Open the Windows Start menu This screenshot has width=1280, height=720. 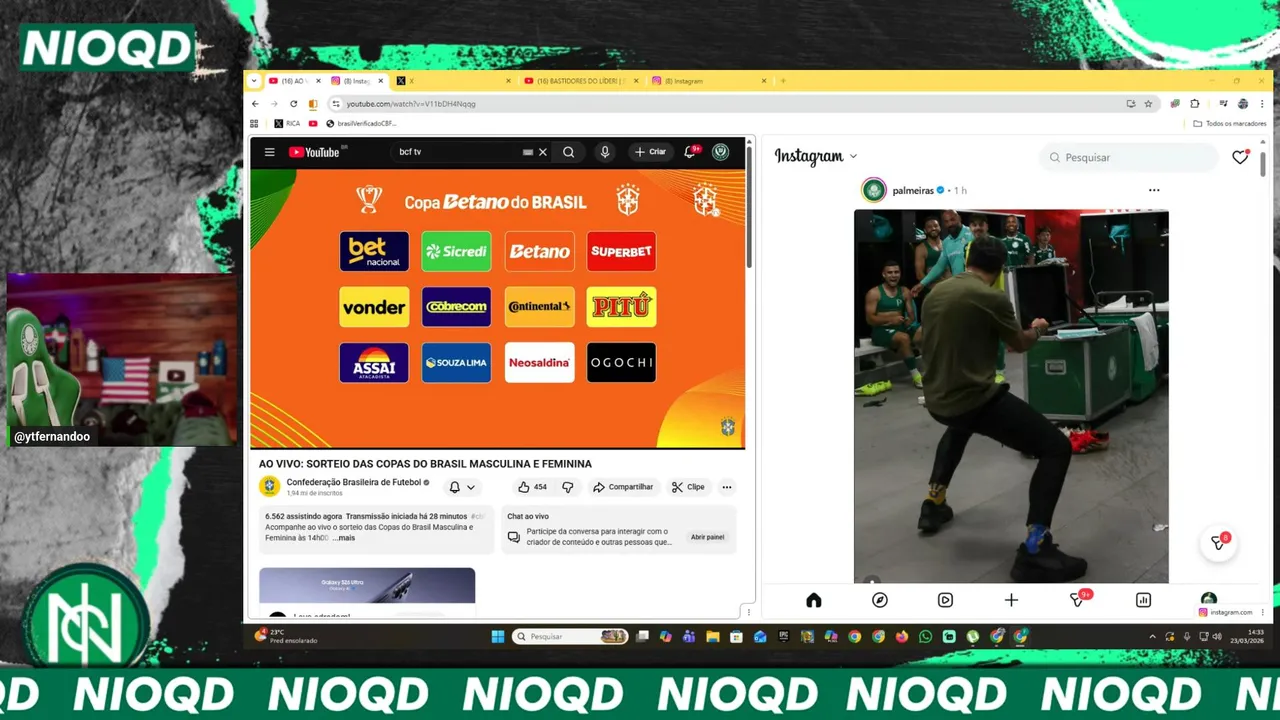click(x=498, y=636)
